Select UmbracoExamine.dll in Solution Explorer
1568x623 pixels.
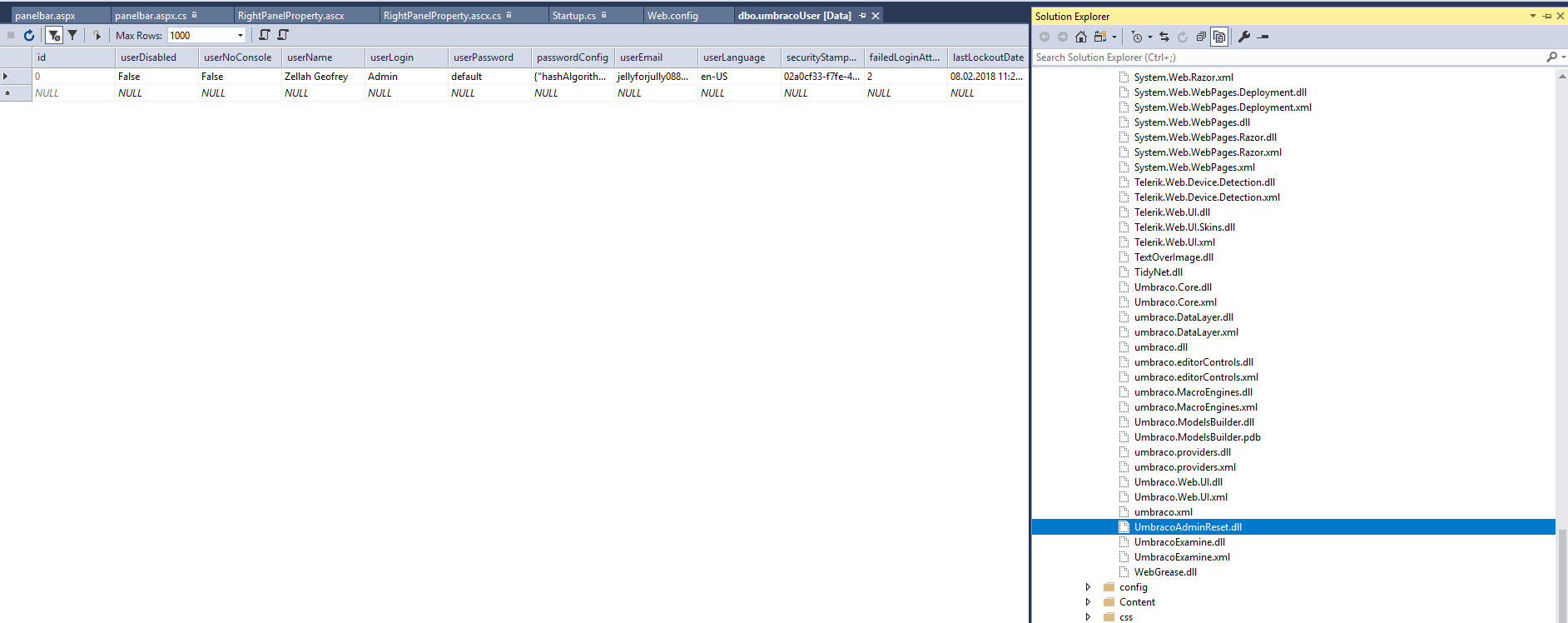pyautogui.click(x=1179, y=542)
